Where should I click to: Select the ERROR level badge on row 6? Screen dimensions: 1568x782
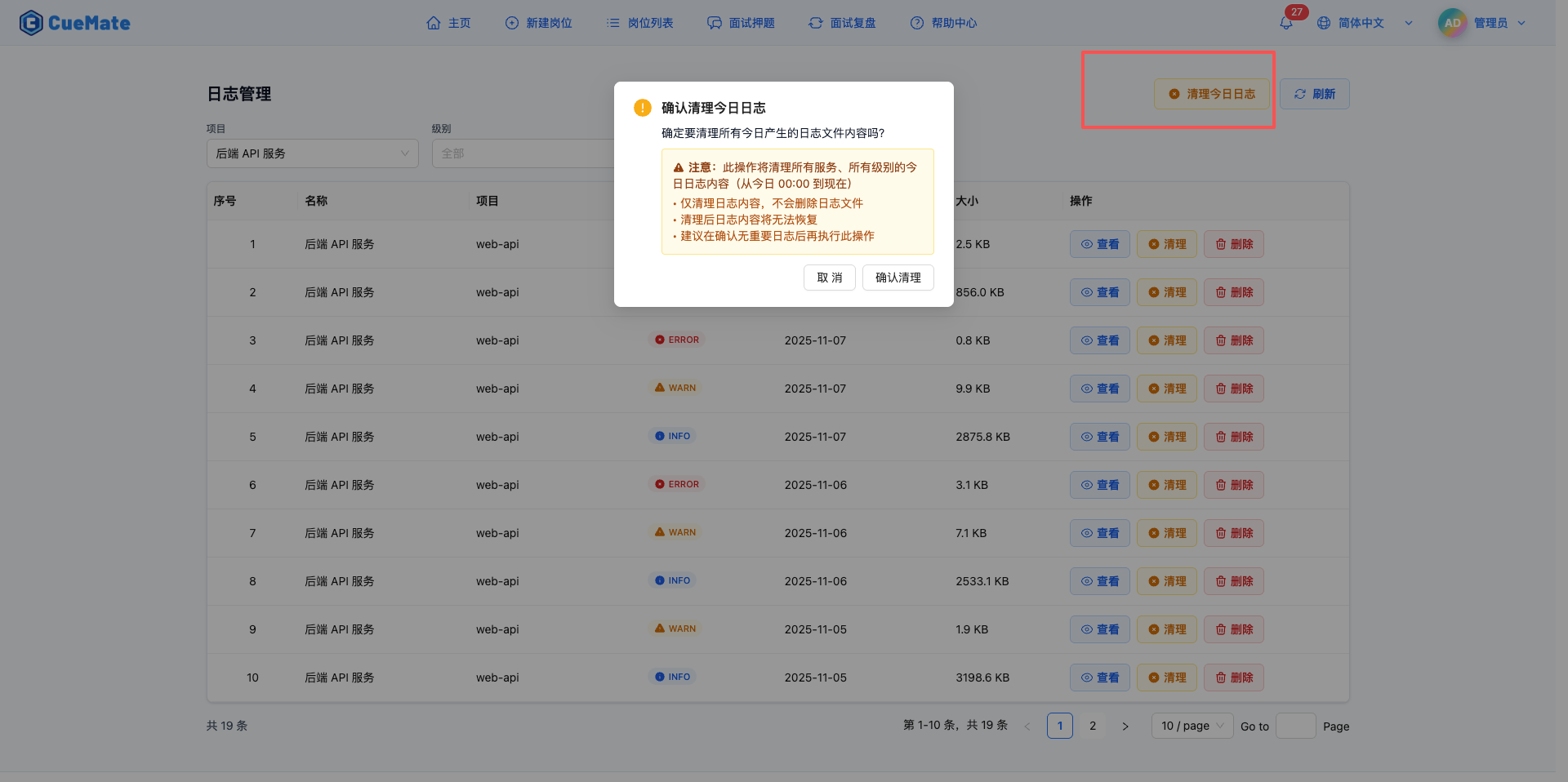pyautogui.click(x=676, y=484)
